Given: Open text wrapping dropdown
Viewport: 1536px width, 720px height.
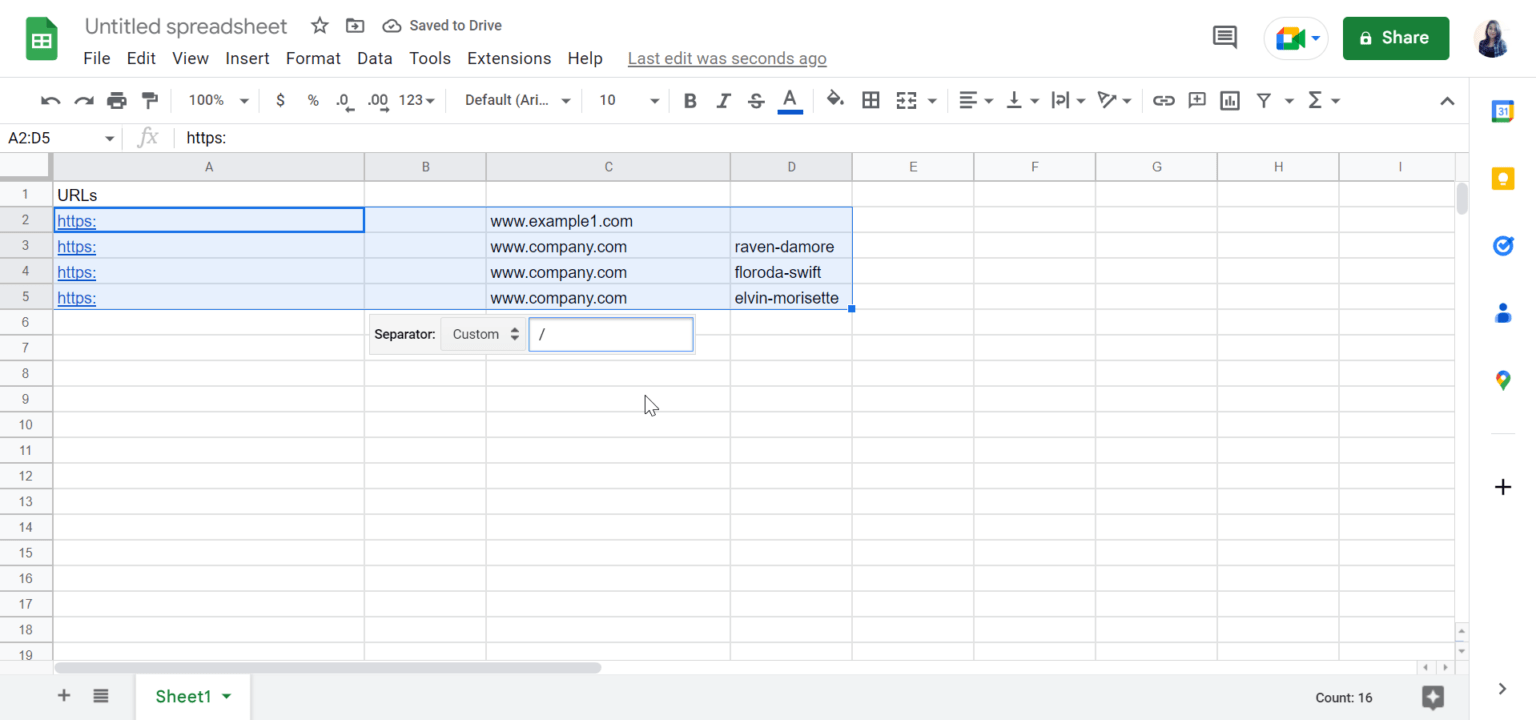Looking at the screenshot, I should pos(1068,100).
